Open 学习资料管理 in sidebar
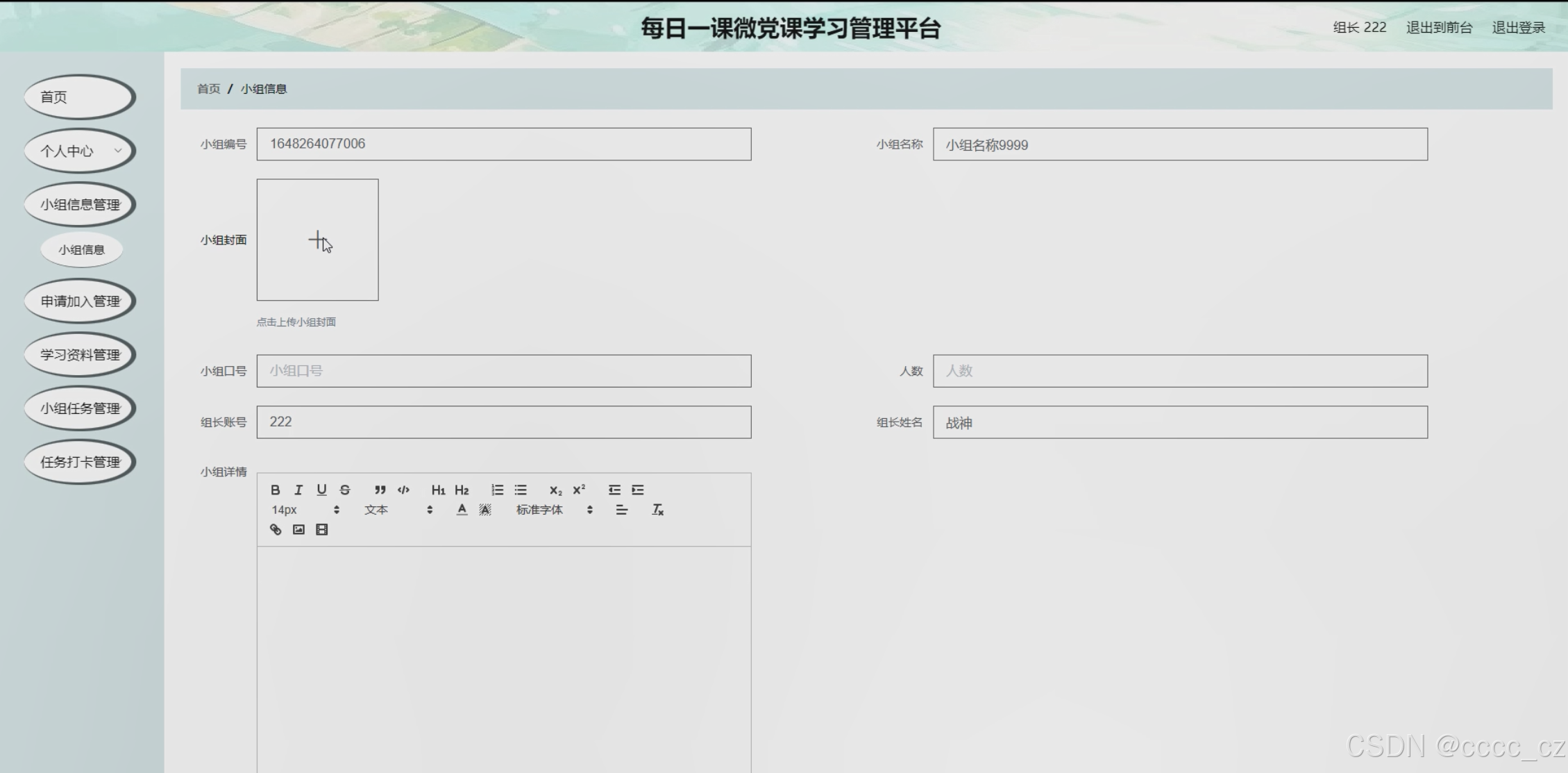Viewport: 1568px width, 773px height. pos(80,355)
